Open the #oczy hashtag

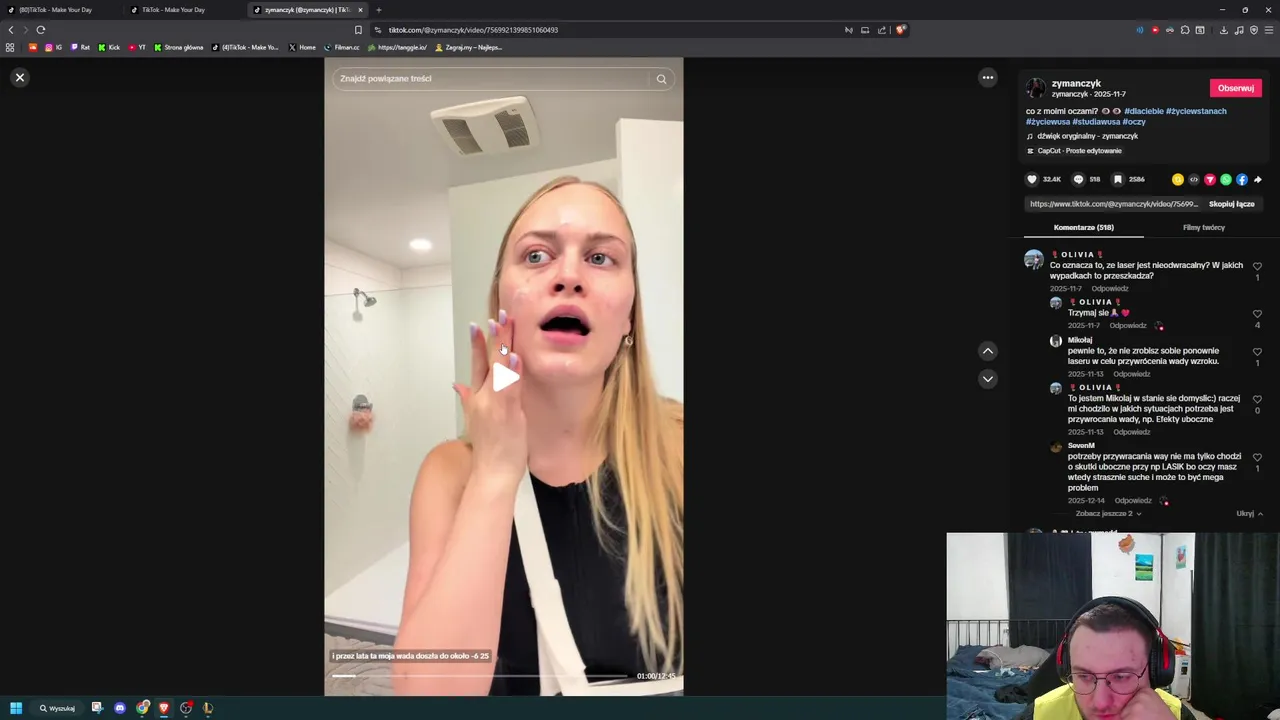point(1134,122)
